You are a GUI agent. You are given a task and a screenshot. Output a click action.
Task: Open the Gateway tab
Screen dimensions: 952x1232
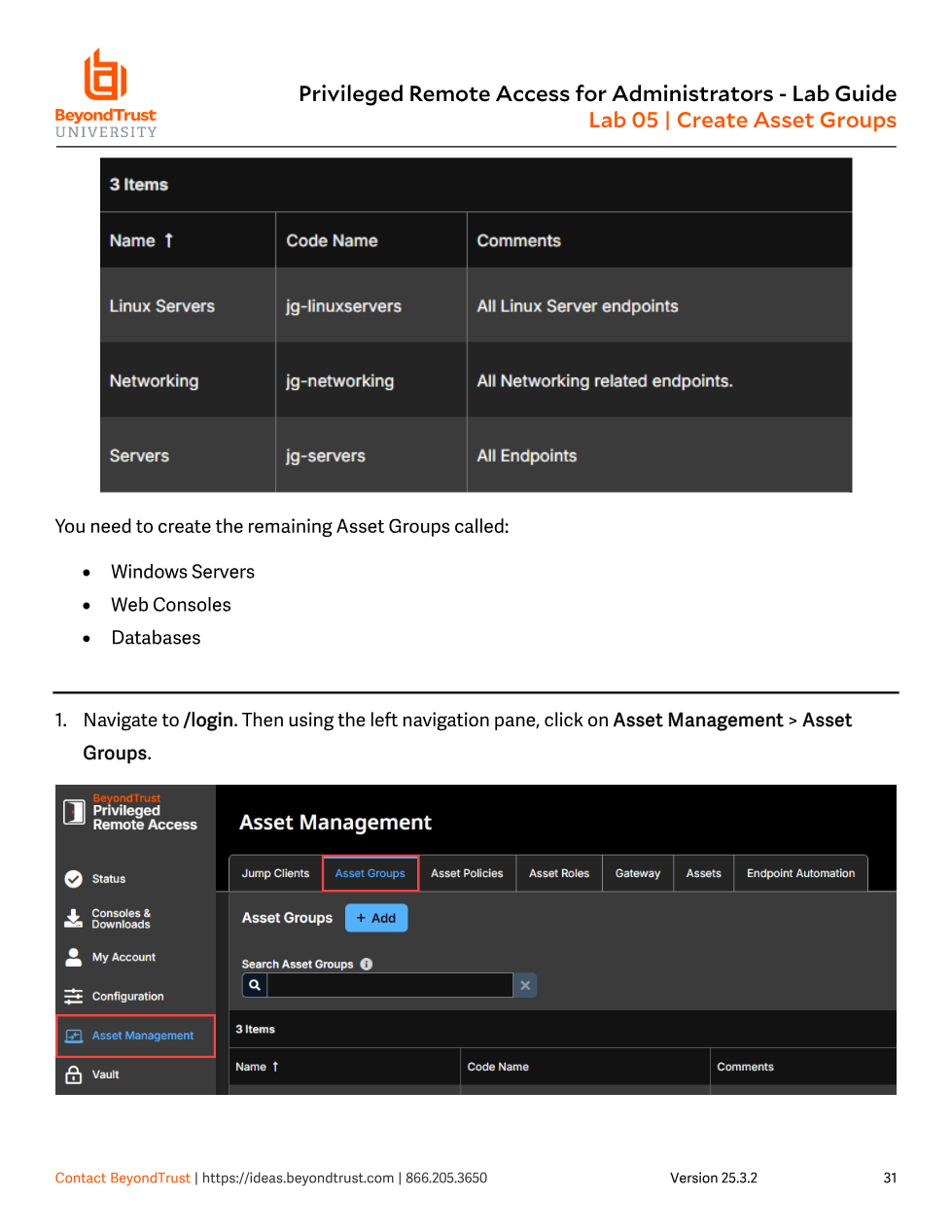pos(638,873)
